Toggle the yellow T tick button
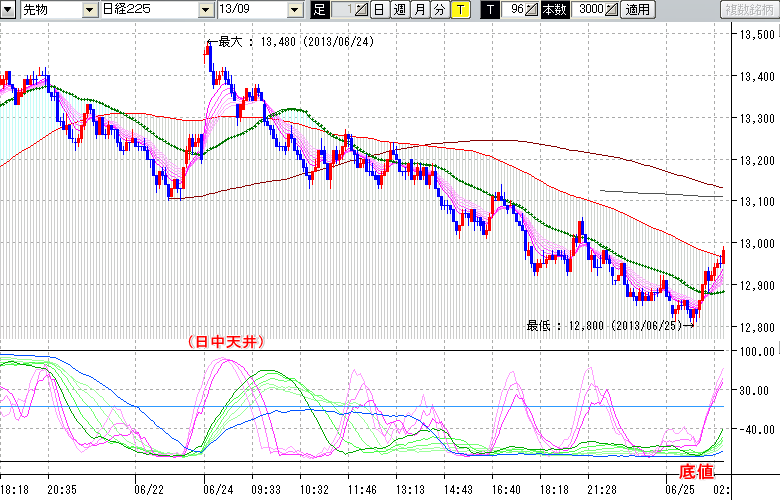The width and height of the screenshot is (780, 500). point(459,10)
